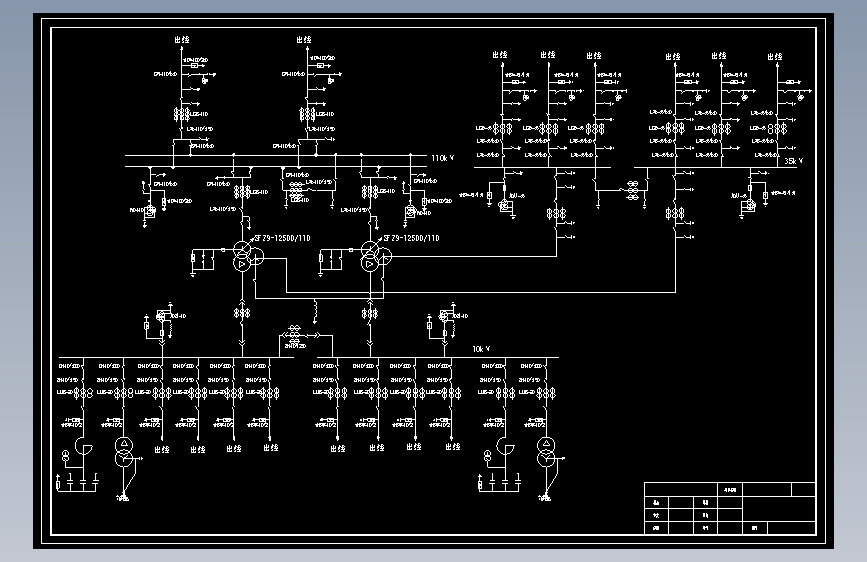The image size is (867, 562).
Task: Select the right station service transformer symbol
Action: (x=546, y=451)
